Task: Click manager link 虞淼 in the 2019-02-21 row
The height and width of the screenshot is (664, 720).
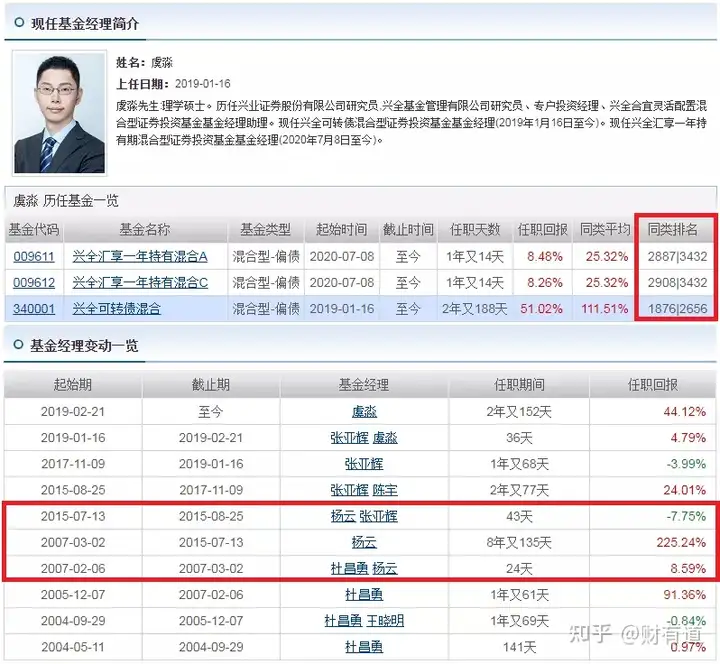Action: pyautogui.click(x=364, y=411)
